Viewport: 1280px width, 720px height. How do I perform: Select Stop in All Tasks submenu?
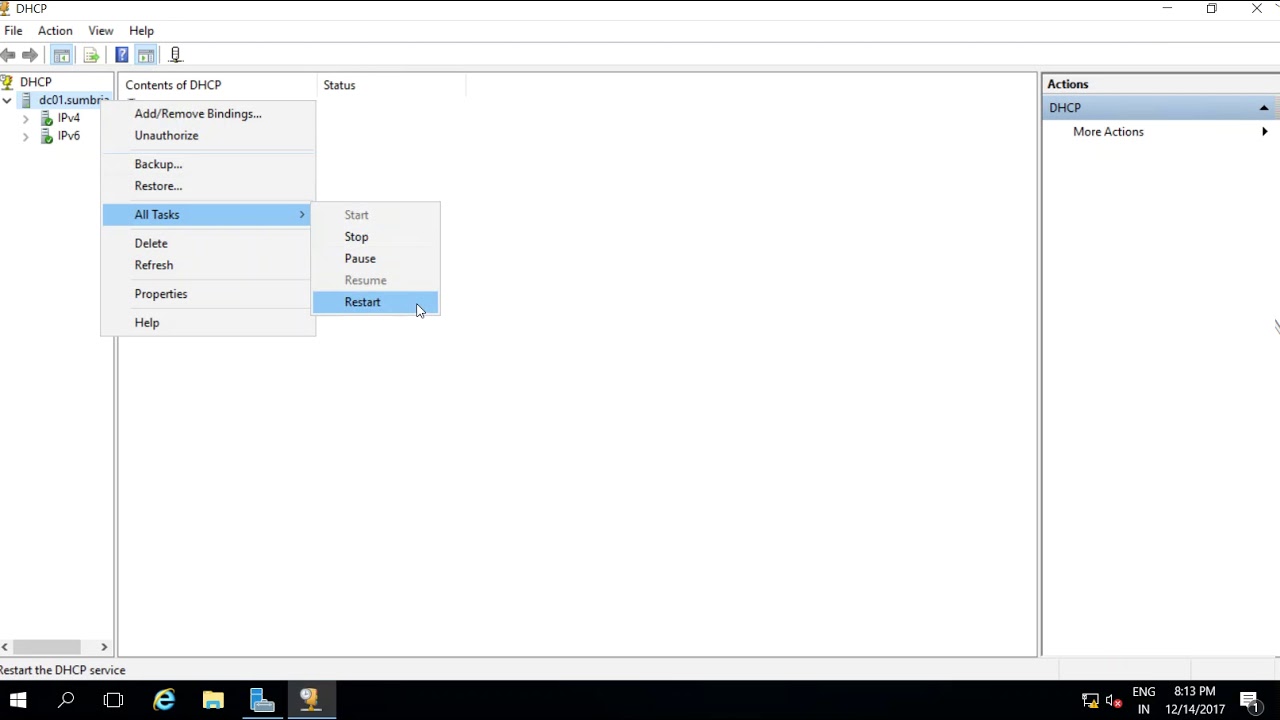(376, 237)
